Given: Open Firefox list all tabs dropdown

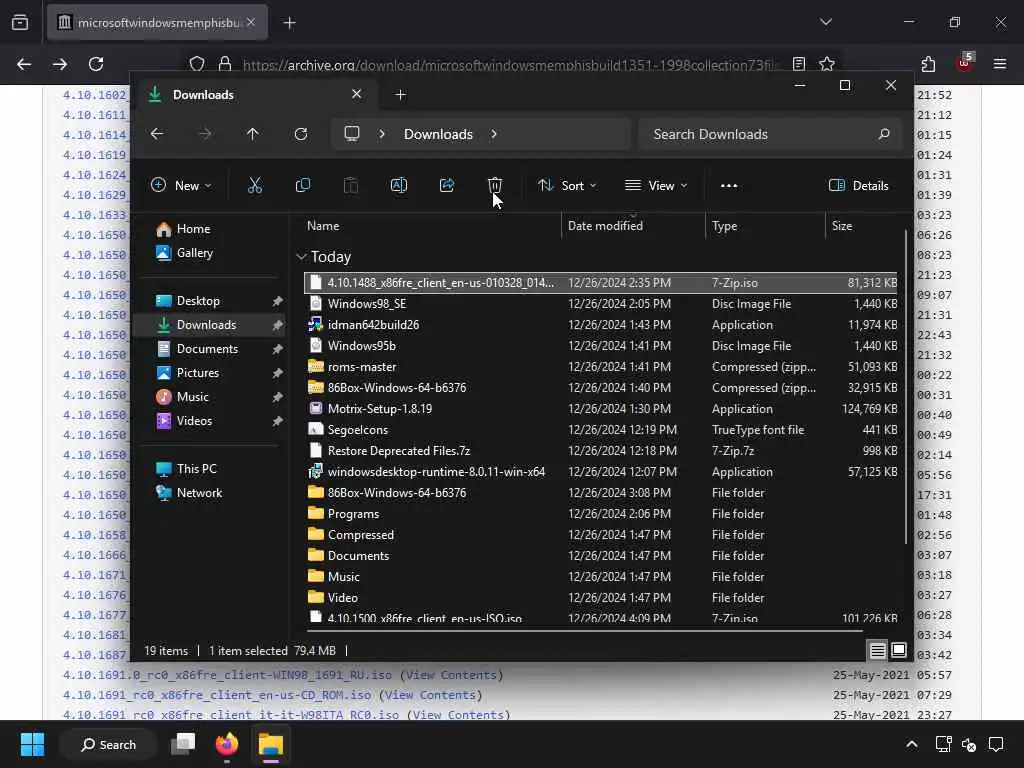Looking at the screenshot, I should [825, 22].
